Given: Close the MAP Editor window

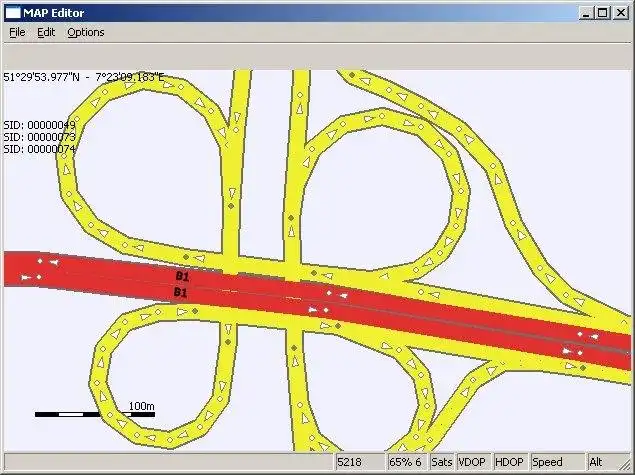Looking at the screenshot, I should pos(620,13).
